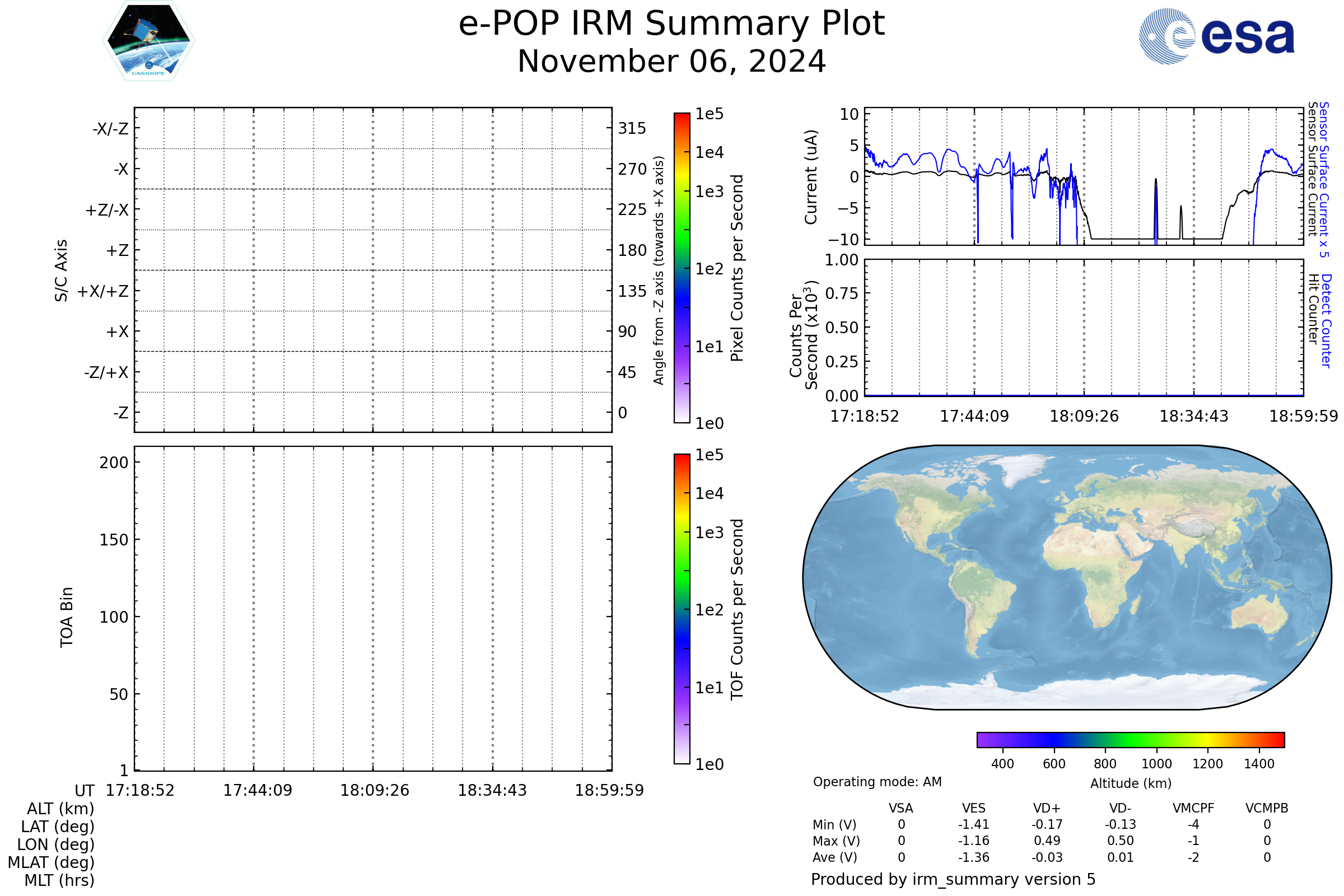Click the Hit Counter counts plot panel

(x=1083, y=328)
